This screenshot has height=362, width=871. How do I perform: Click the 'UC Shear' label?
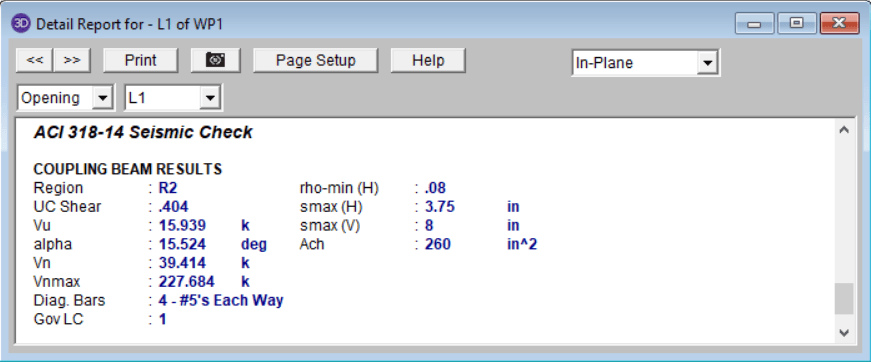point(67,207)
